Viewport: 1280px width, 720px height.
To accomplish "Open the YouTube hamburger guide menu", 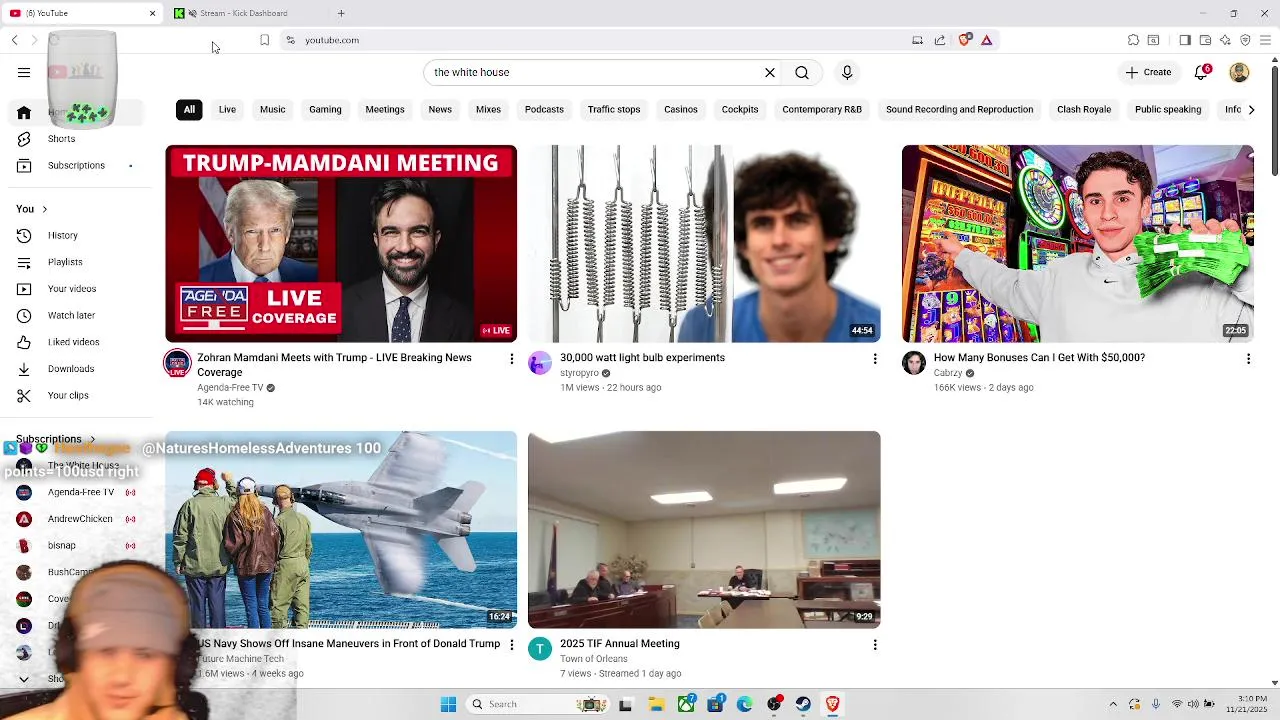I will coord(24,72).
